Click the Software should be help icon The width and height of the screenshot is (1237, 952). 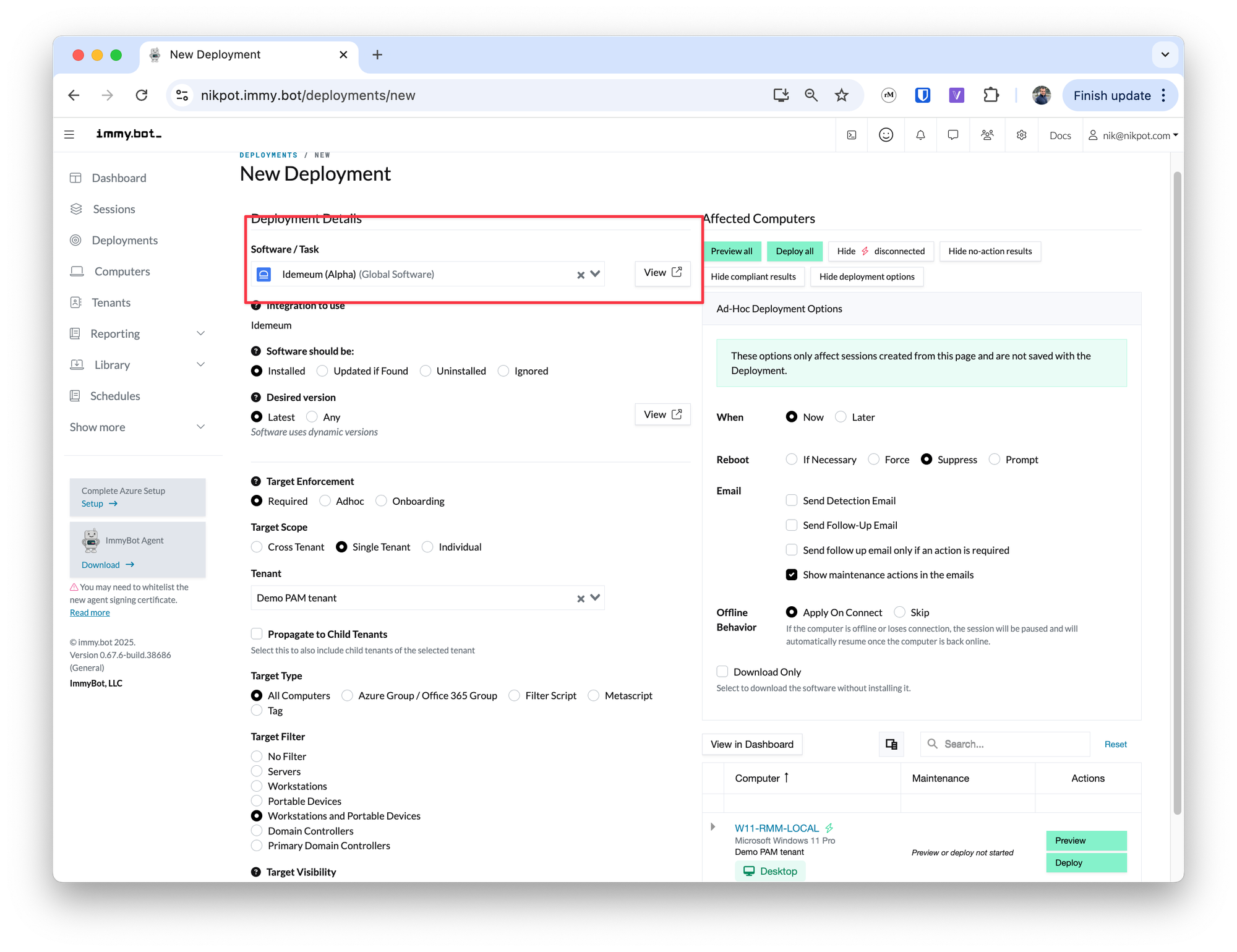tap(255, 351)
